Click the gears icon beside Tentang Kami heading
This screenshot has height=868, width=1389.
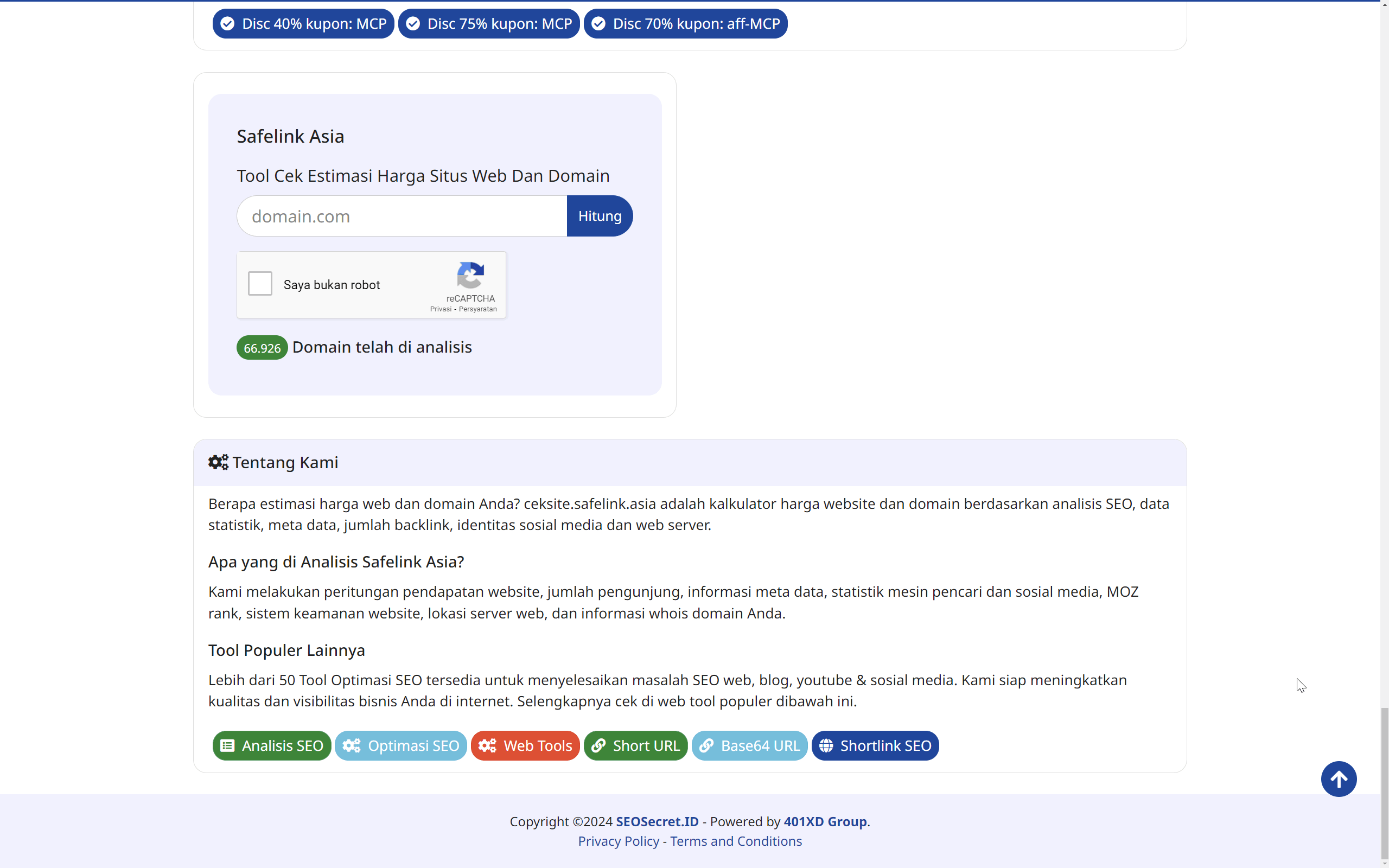pos(218,462)
